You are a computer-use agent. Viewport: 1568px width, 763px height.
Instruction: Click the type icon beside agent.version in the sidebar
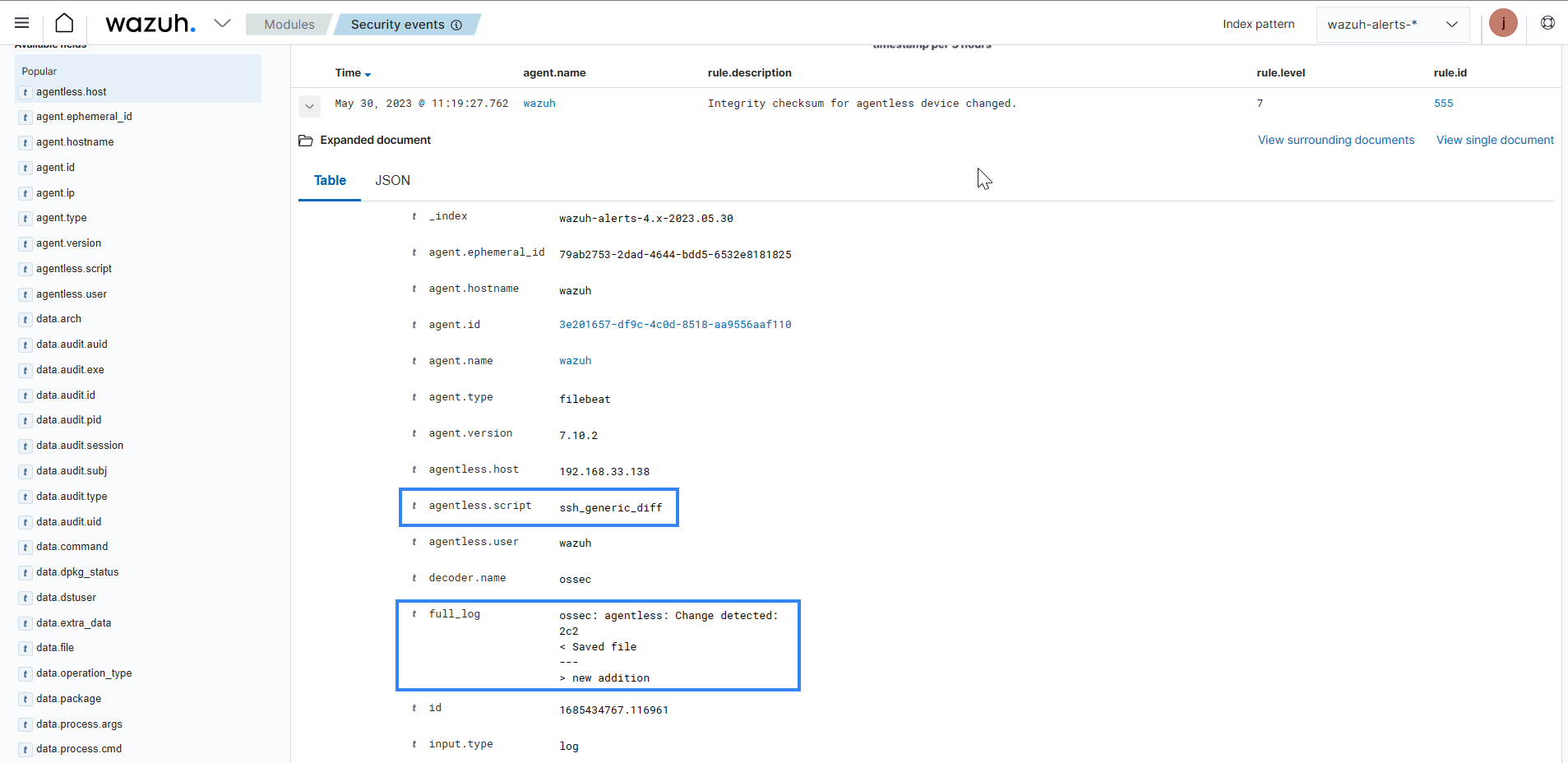pyautogui.click(x=25, y=243)
